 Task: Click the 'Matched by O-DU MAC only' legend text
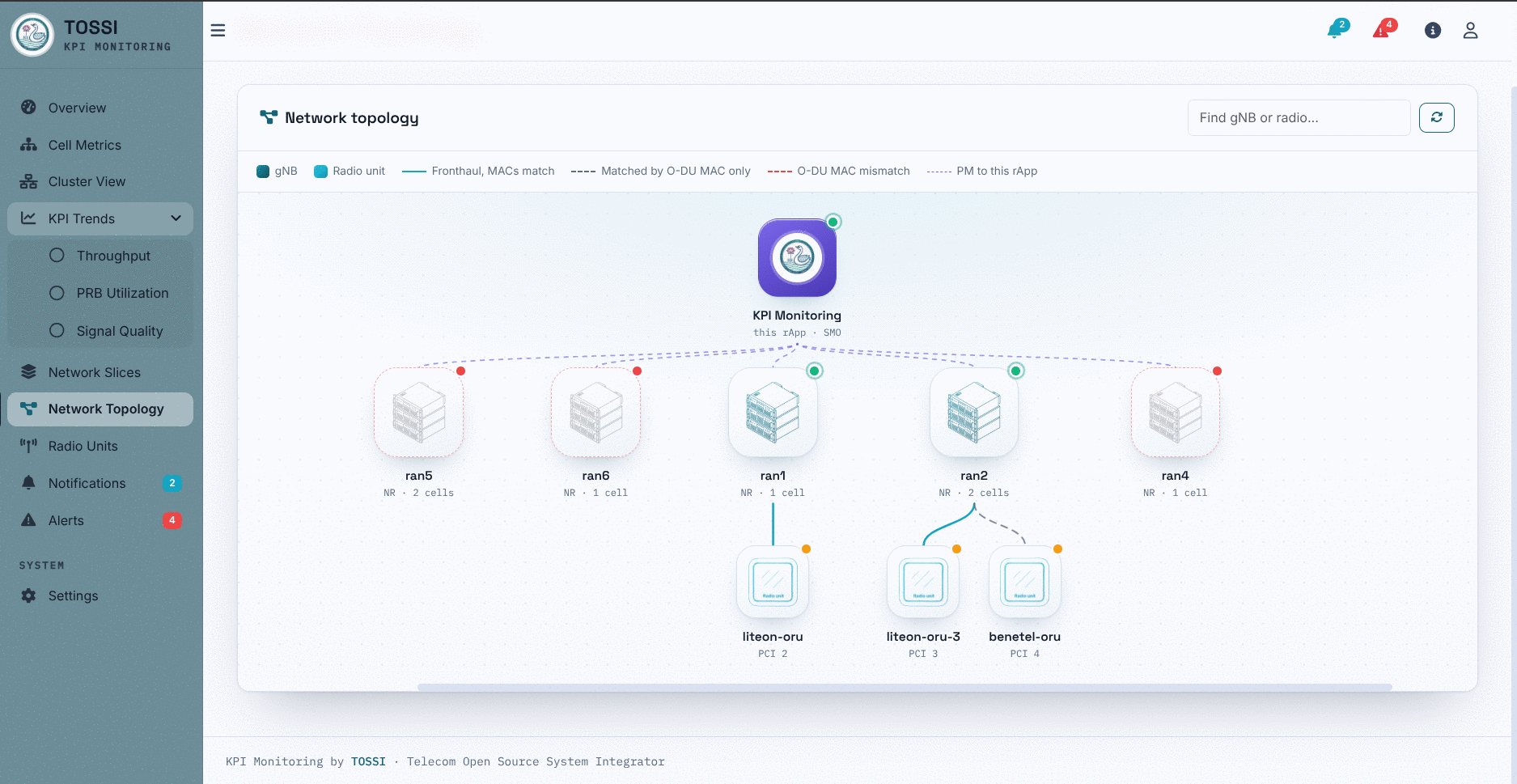676,172
